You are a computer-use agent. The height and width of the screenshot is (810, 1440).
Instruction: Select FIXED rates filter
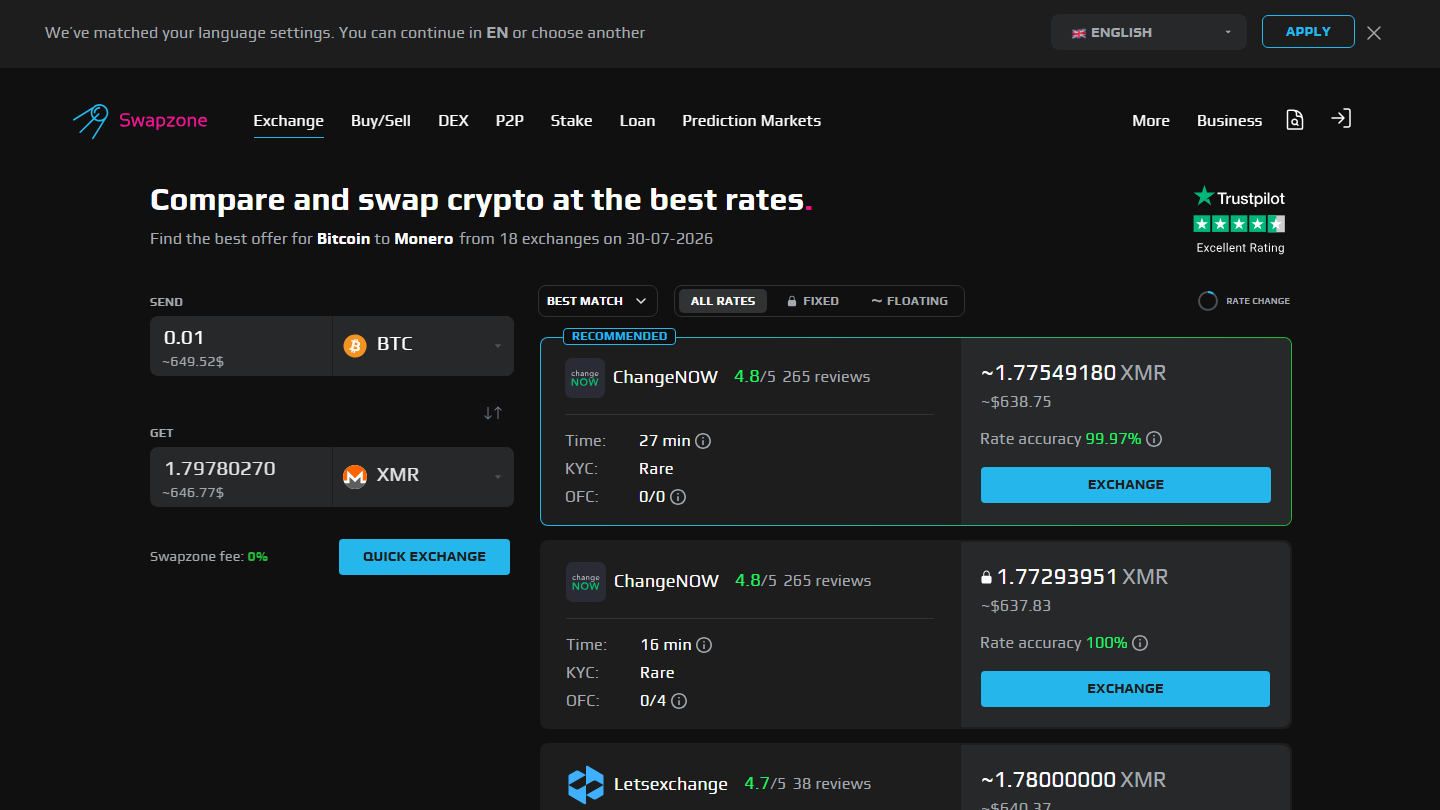tap(812, 301)
